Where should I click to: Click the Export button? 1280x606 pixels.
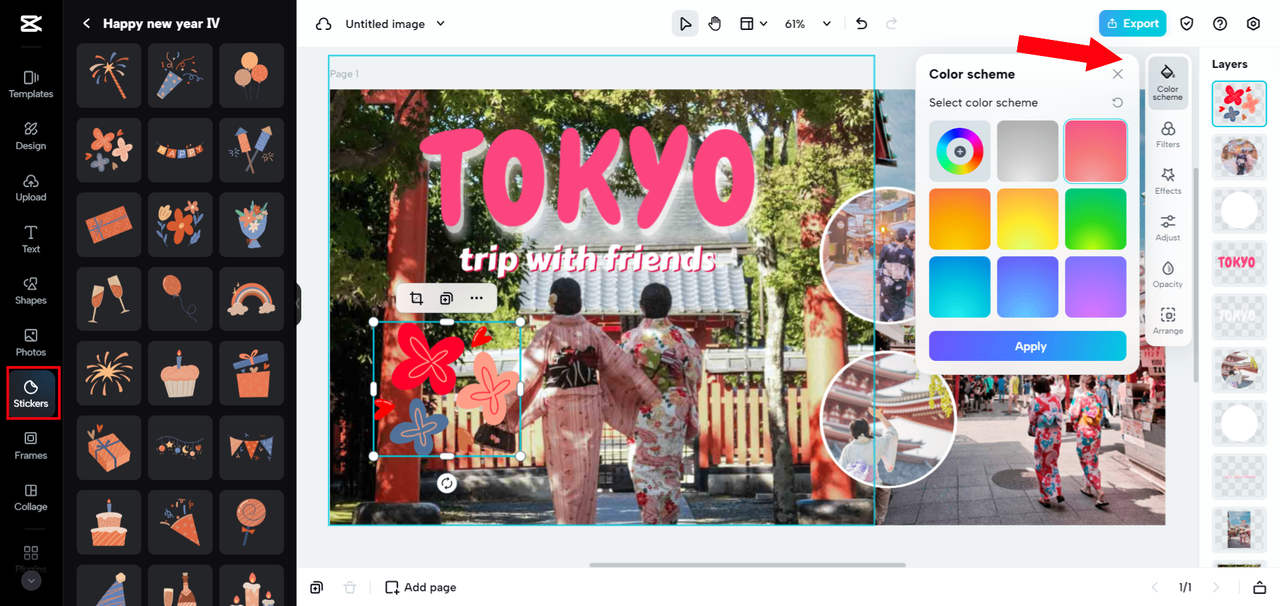(1132, 23)
